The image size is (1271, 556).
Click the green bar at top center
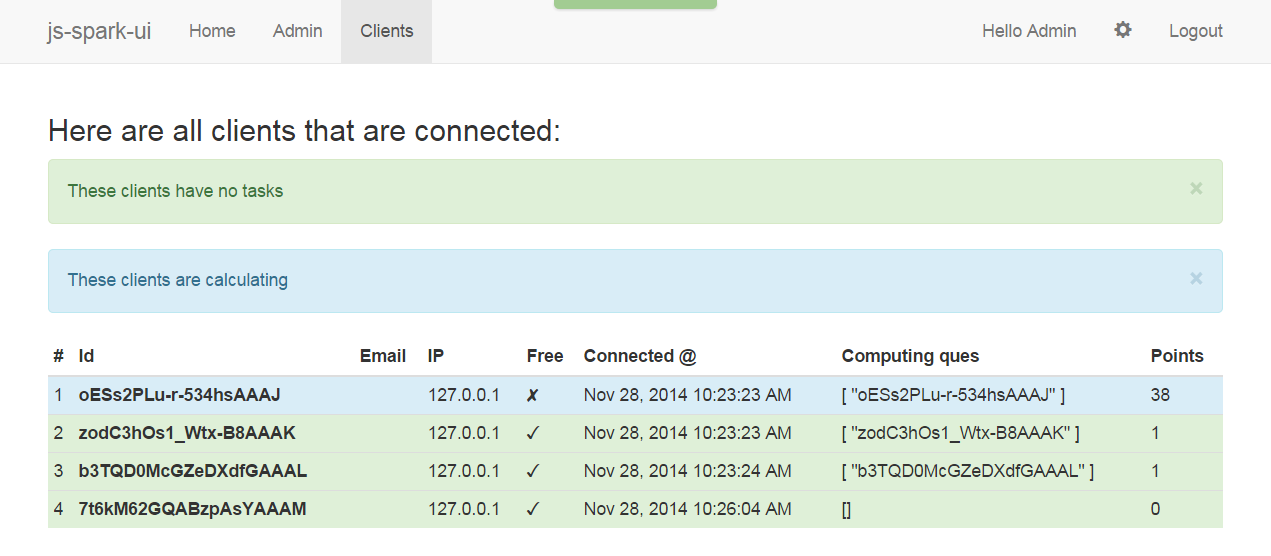[x=635, y=4]
